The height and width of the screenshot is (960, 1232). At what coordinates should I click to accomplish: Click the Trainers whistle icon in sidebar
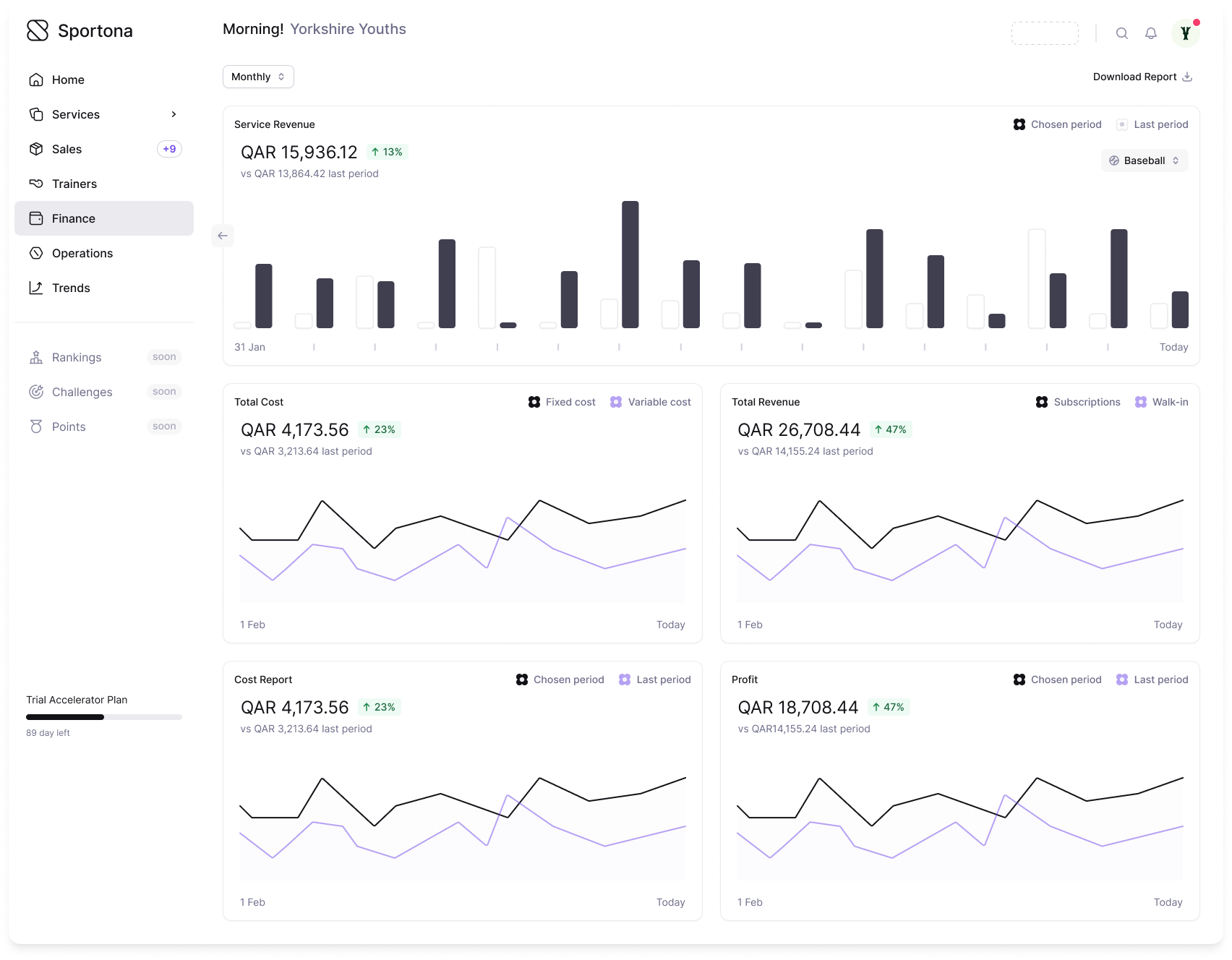[36, 184]
